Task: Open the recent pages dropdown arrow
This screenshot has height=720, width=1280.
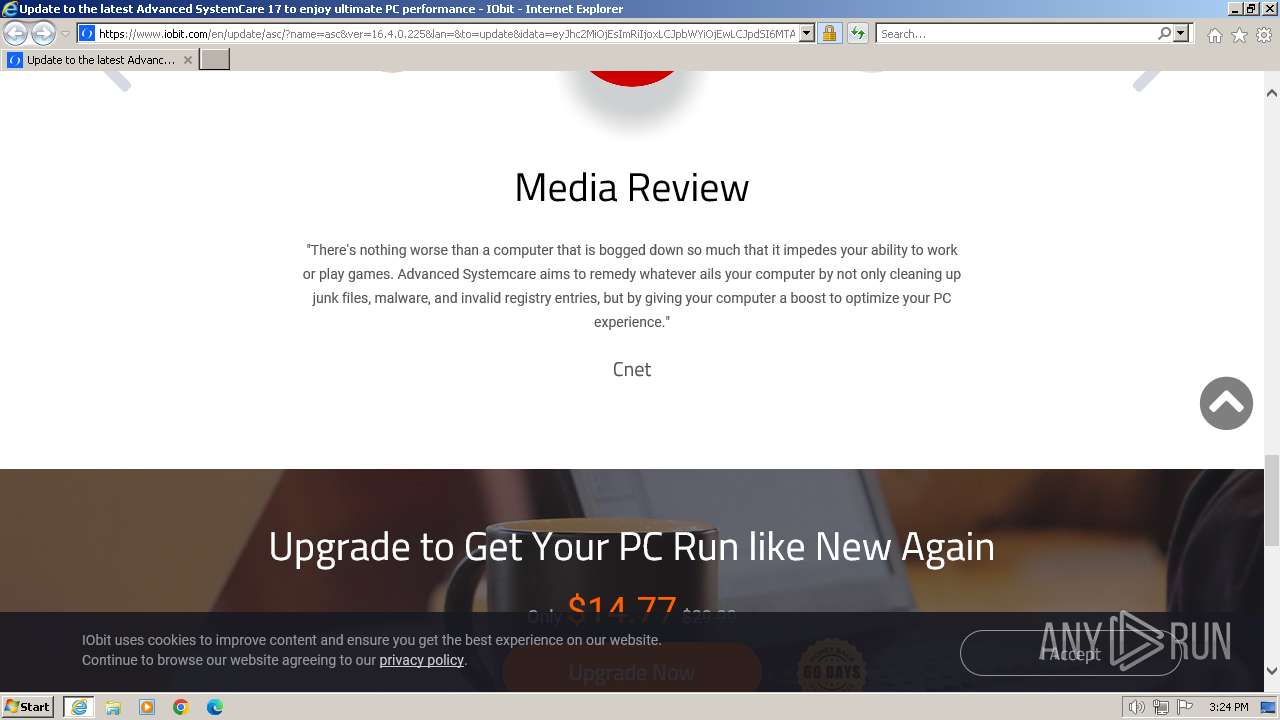Action: click(65, 34)
